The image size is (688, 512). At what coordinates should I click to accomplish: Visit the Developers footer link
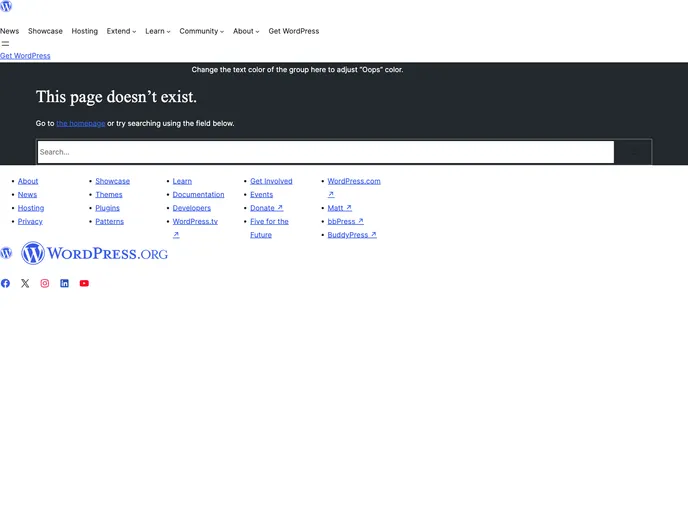[x=192, y=208]
